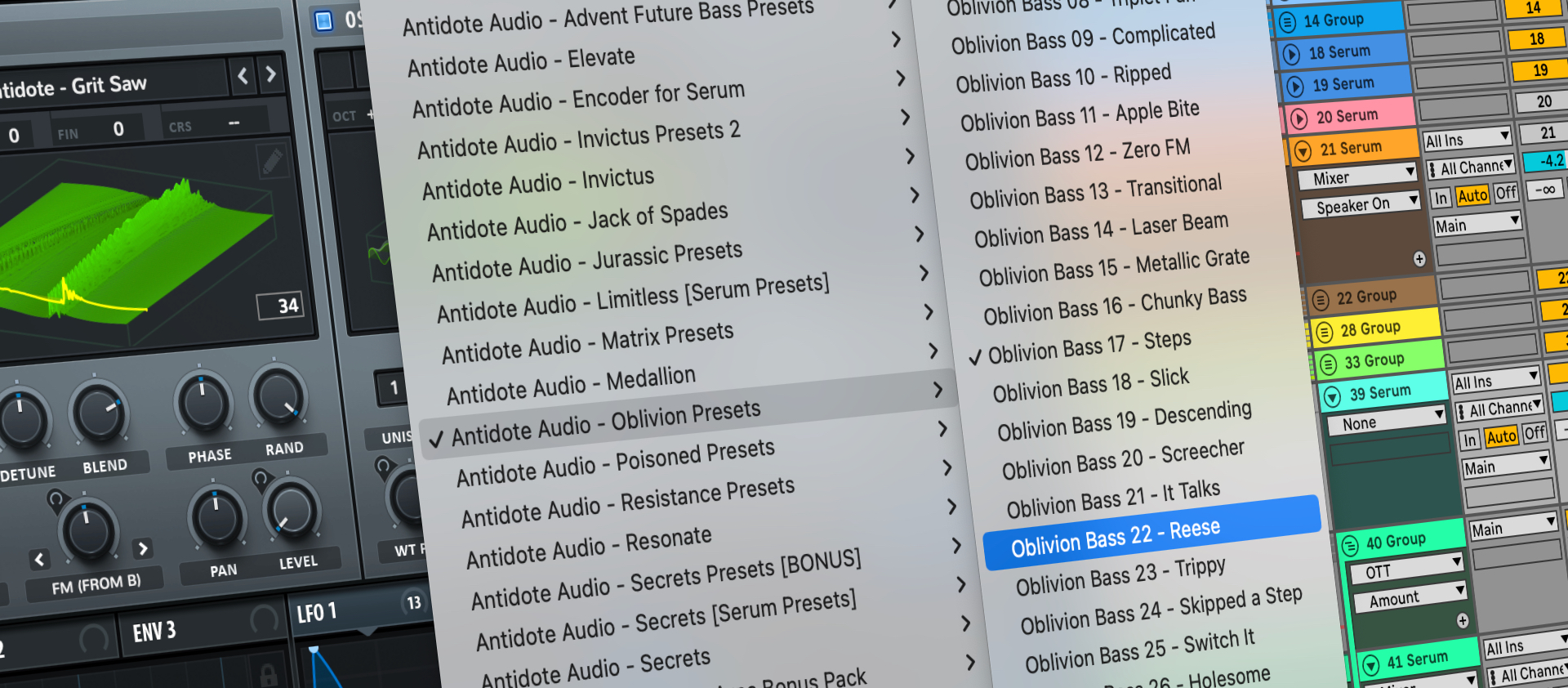Adjust the PHASE knob

[x=204, y=403]
